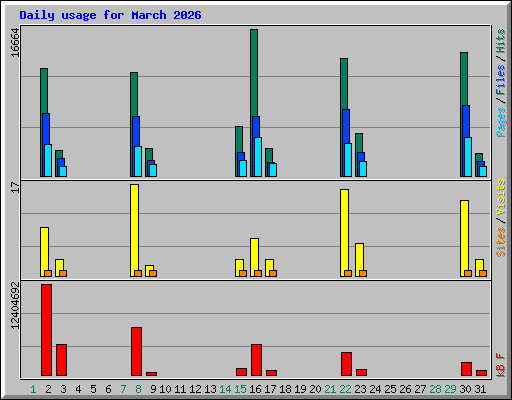
Task: Select day label 19 on the axis
Action: pos(300,389)
